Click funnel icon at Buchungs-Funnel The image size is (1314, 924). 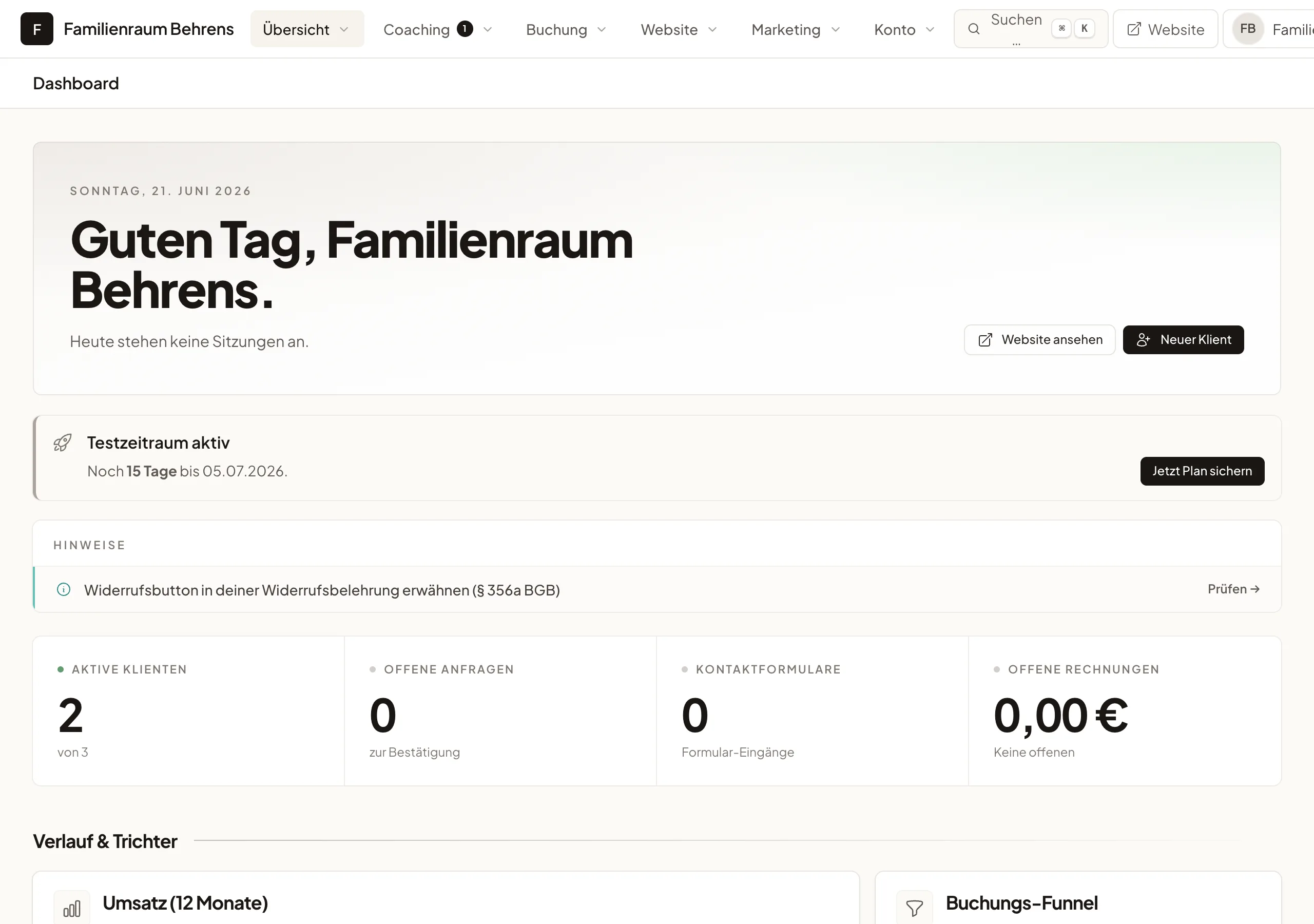915,908
